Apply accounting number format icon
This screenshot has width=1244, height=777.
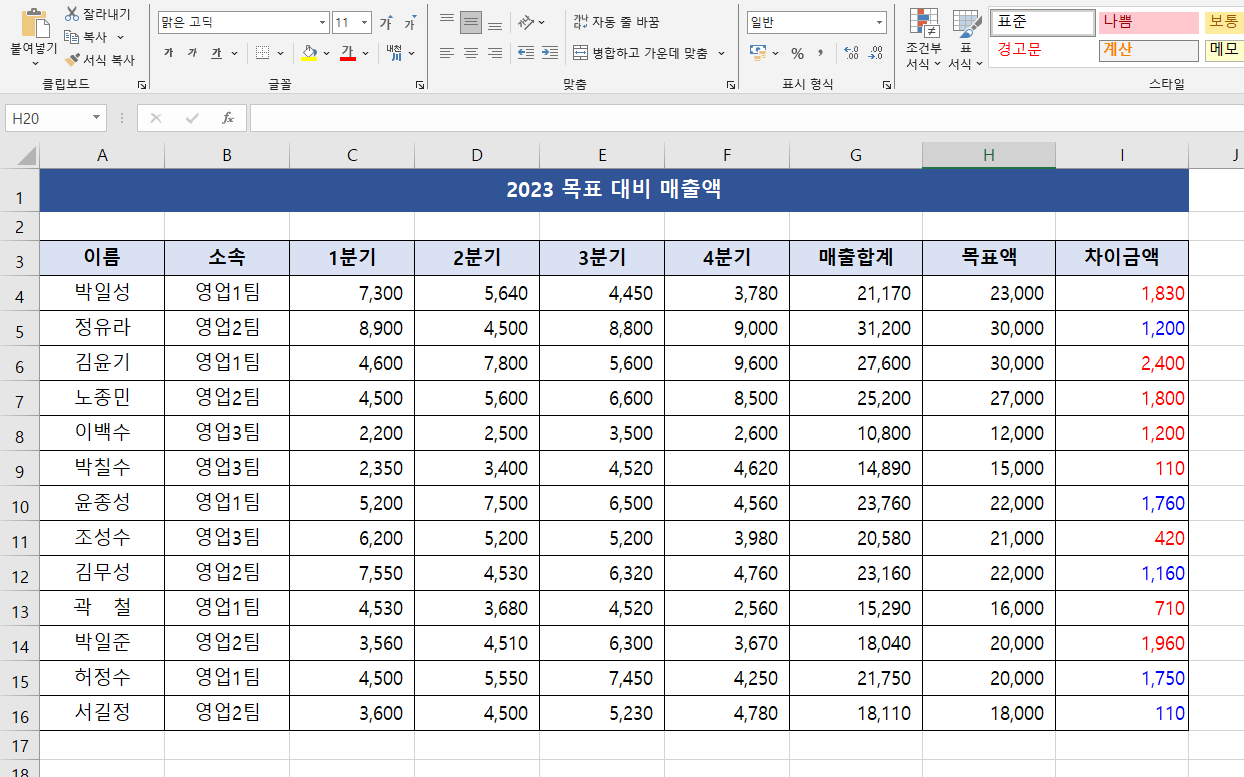coord(758,53)
